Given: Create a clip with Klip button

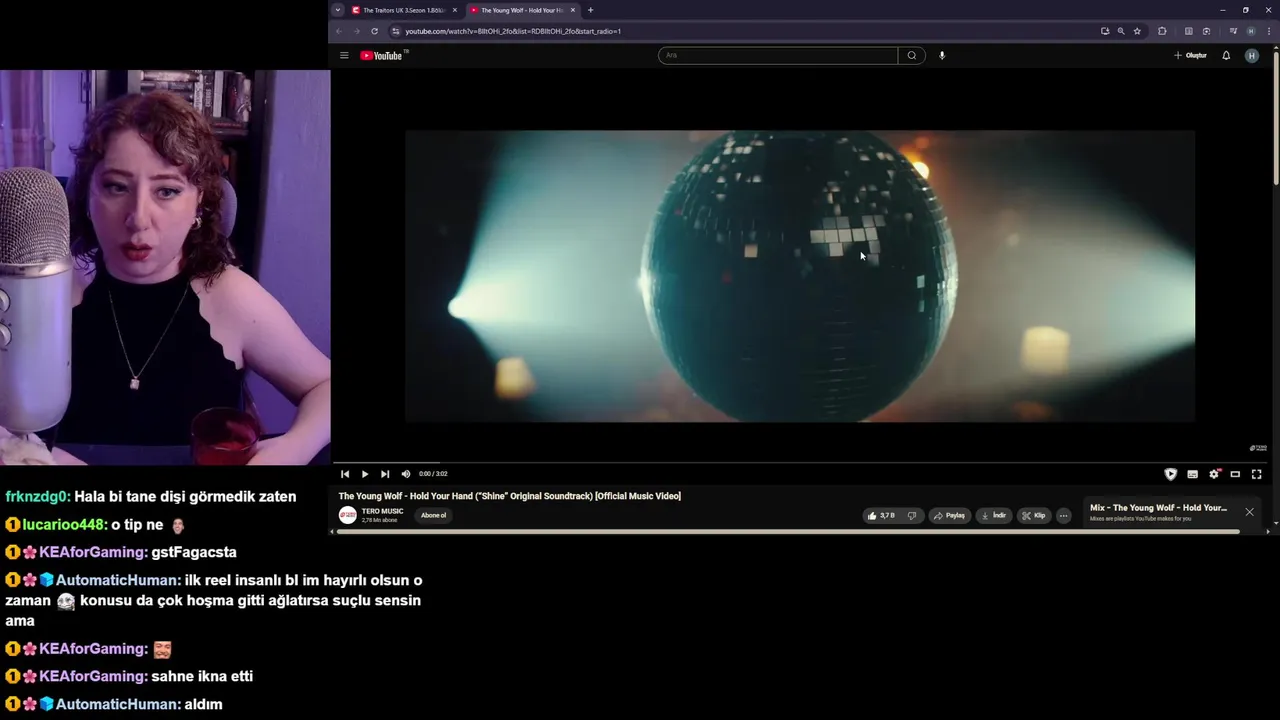Looking at the screenshot, I should pos(1034,516).
